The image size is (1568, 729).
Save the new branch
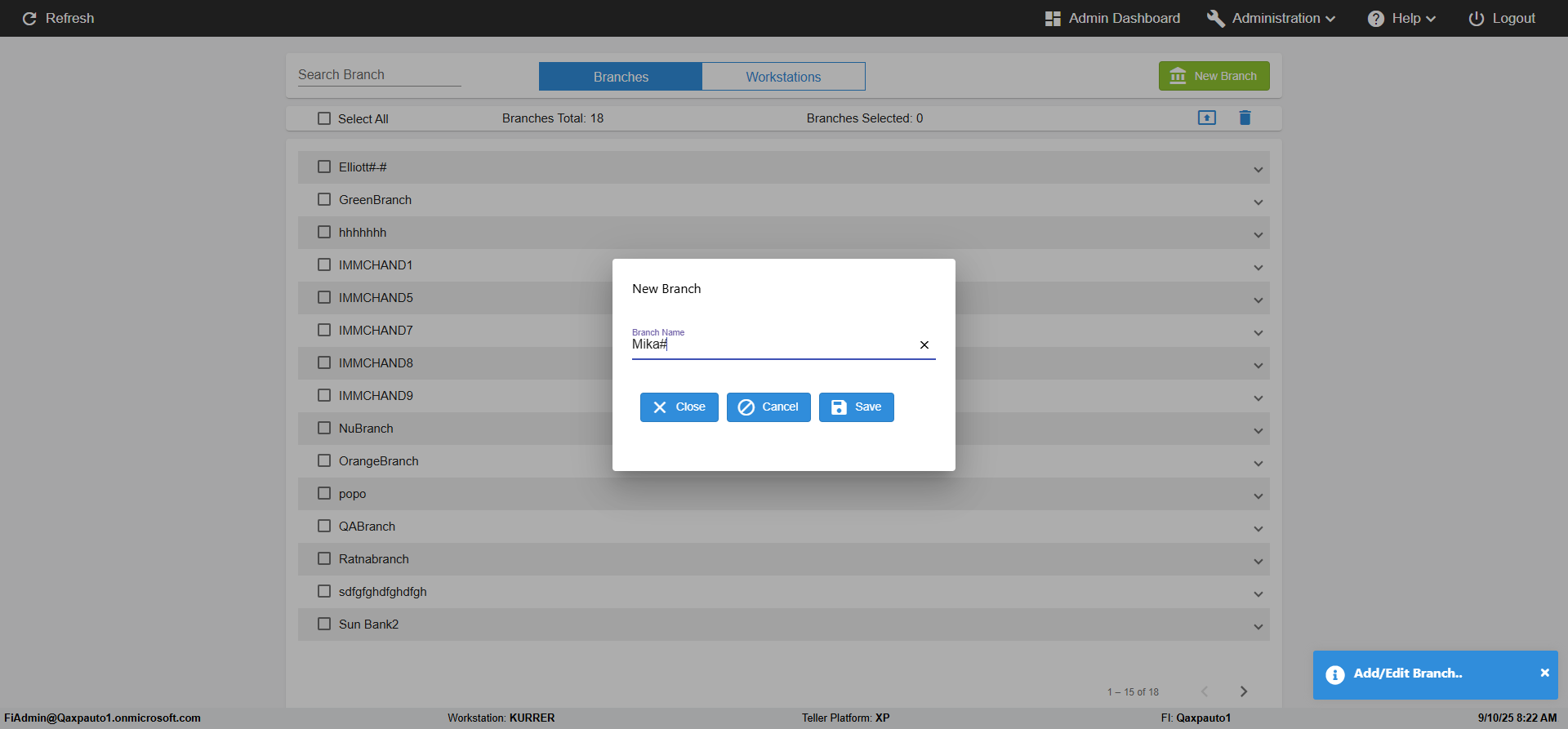pyautogui.click(x=856, y=407)
